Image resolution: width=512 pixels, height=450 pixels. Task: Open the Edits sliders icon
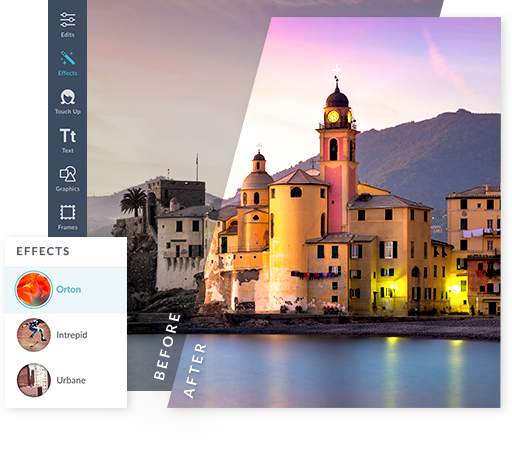(68, 20)
